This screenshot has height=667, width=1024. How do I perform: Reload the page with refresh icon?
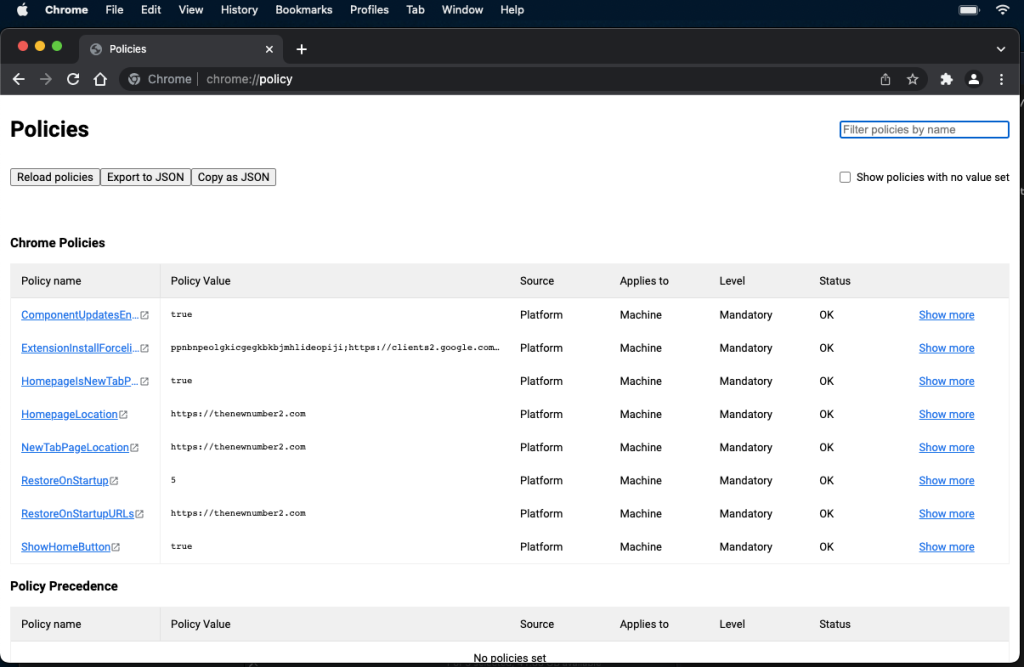click(x=73, y=79)
